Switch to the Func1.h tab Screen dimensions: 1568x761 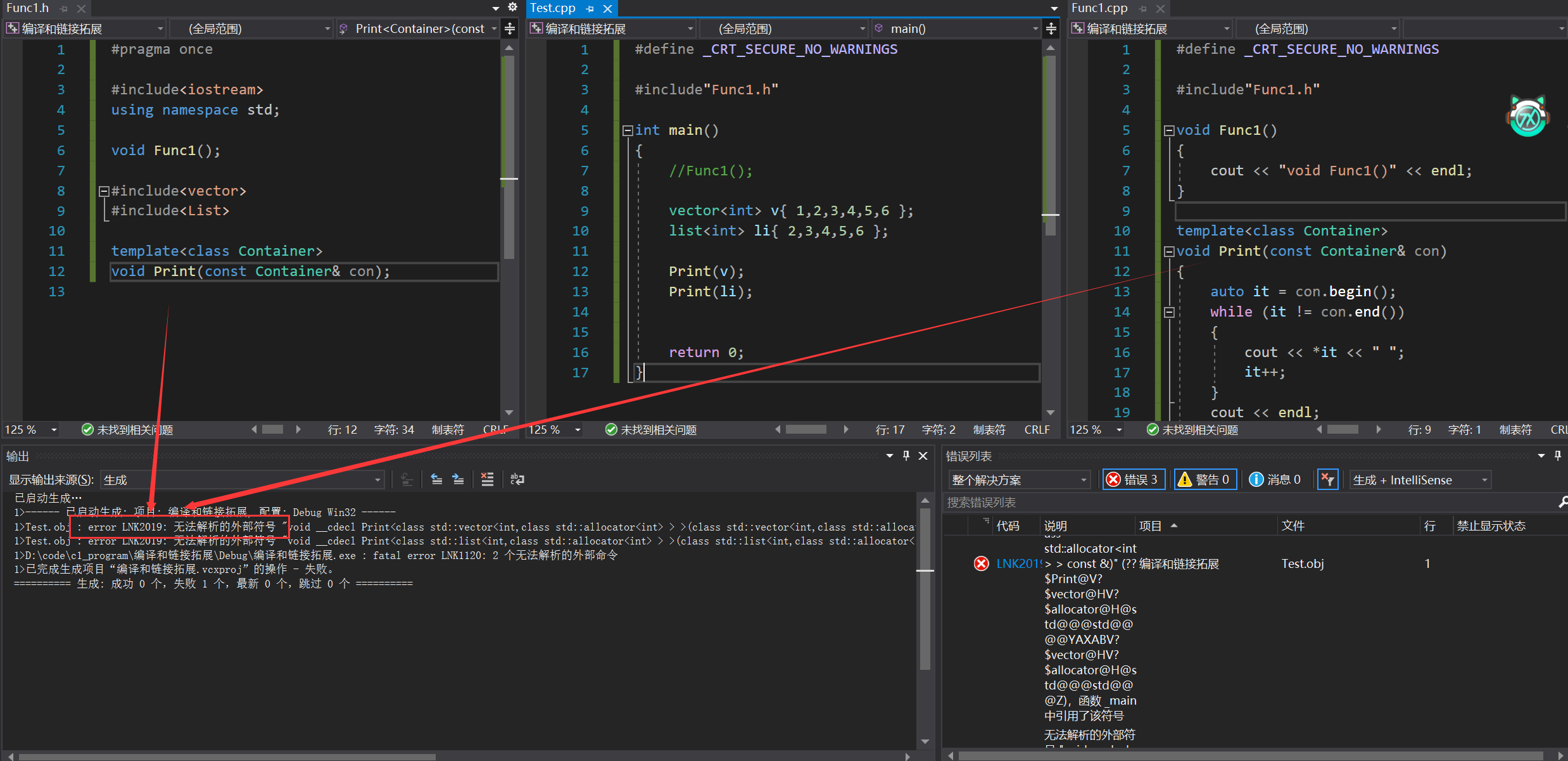point(27,8)
